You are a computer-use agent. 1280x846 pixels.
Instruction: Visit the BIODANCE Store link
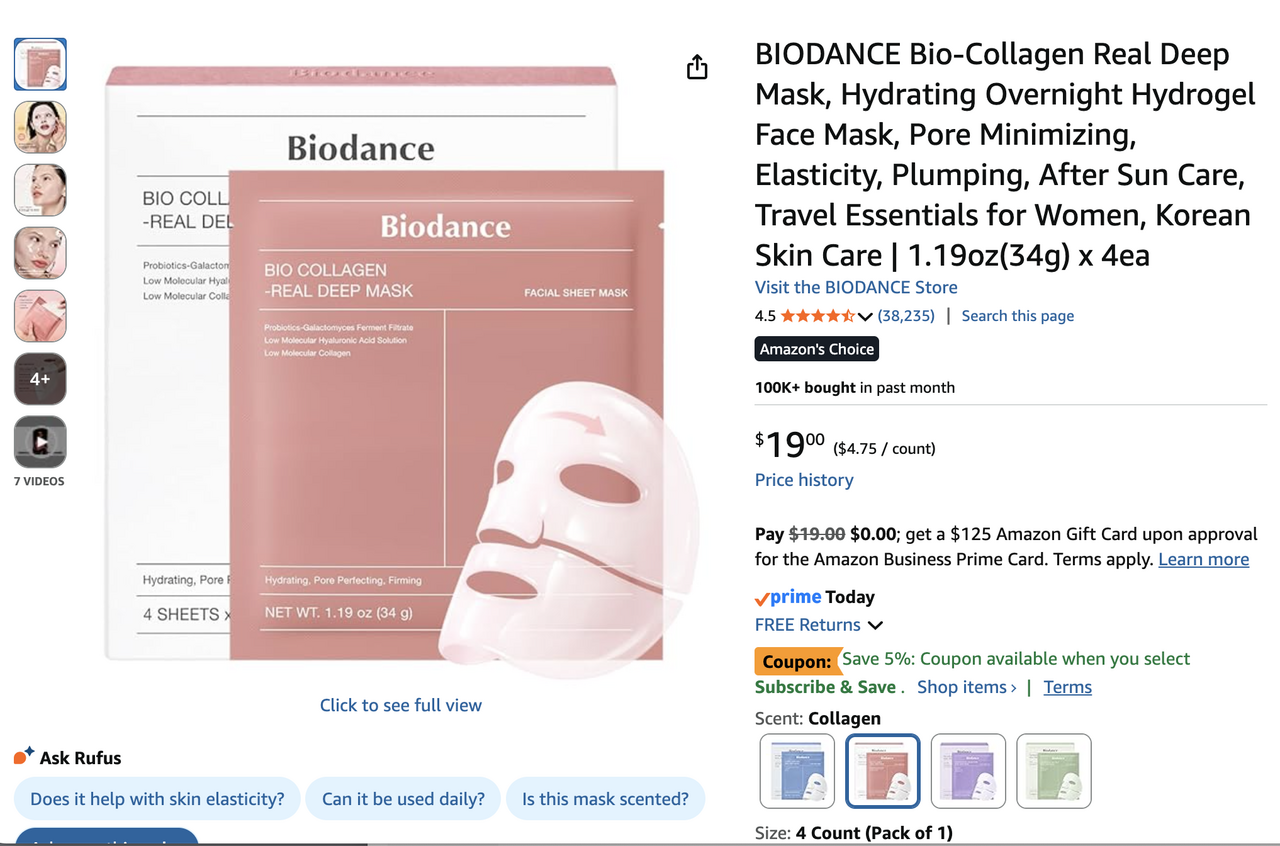856,287
